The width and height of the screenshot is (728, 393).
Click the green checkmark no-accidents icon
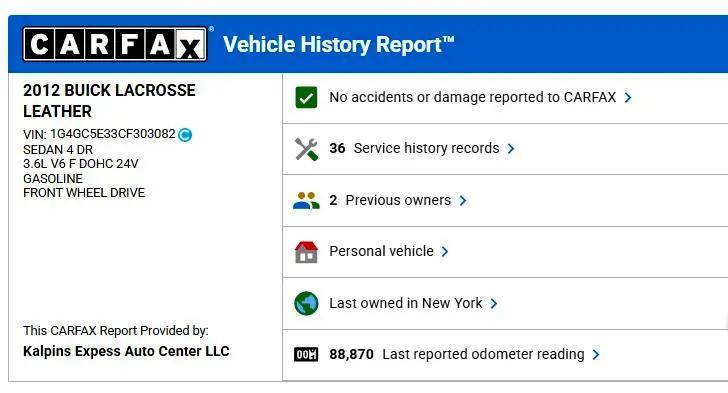click(306, 98)
